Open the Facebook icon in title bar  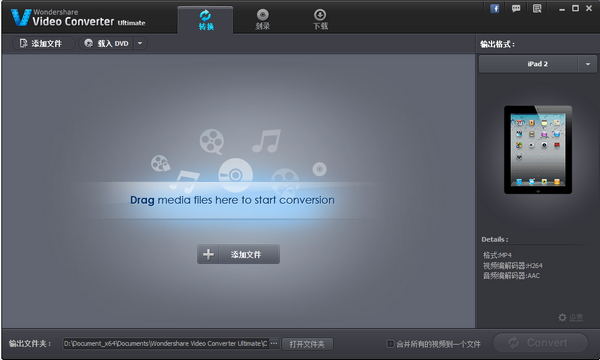[x=495, y=8]
